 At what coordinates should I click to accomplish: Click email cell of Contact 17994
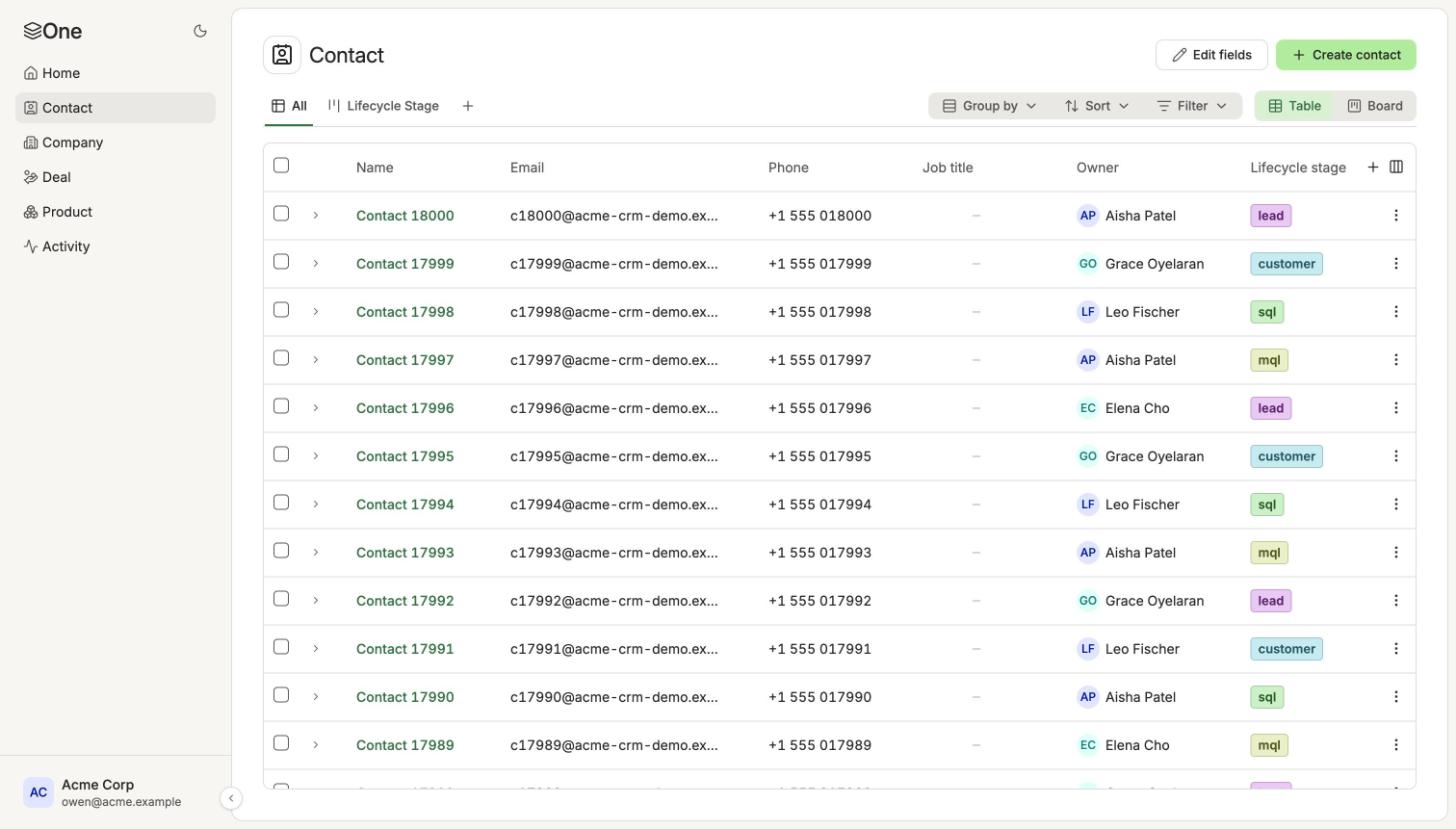[614, 504]
